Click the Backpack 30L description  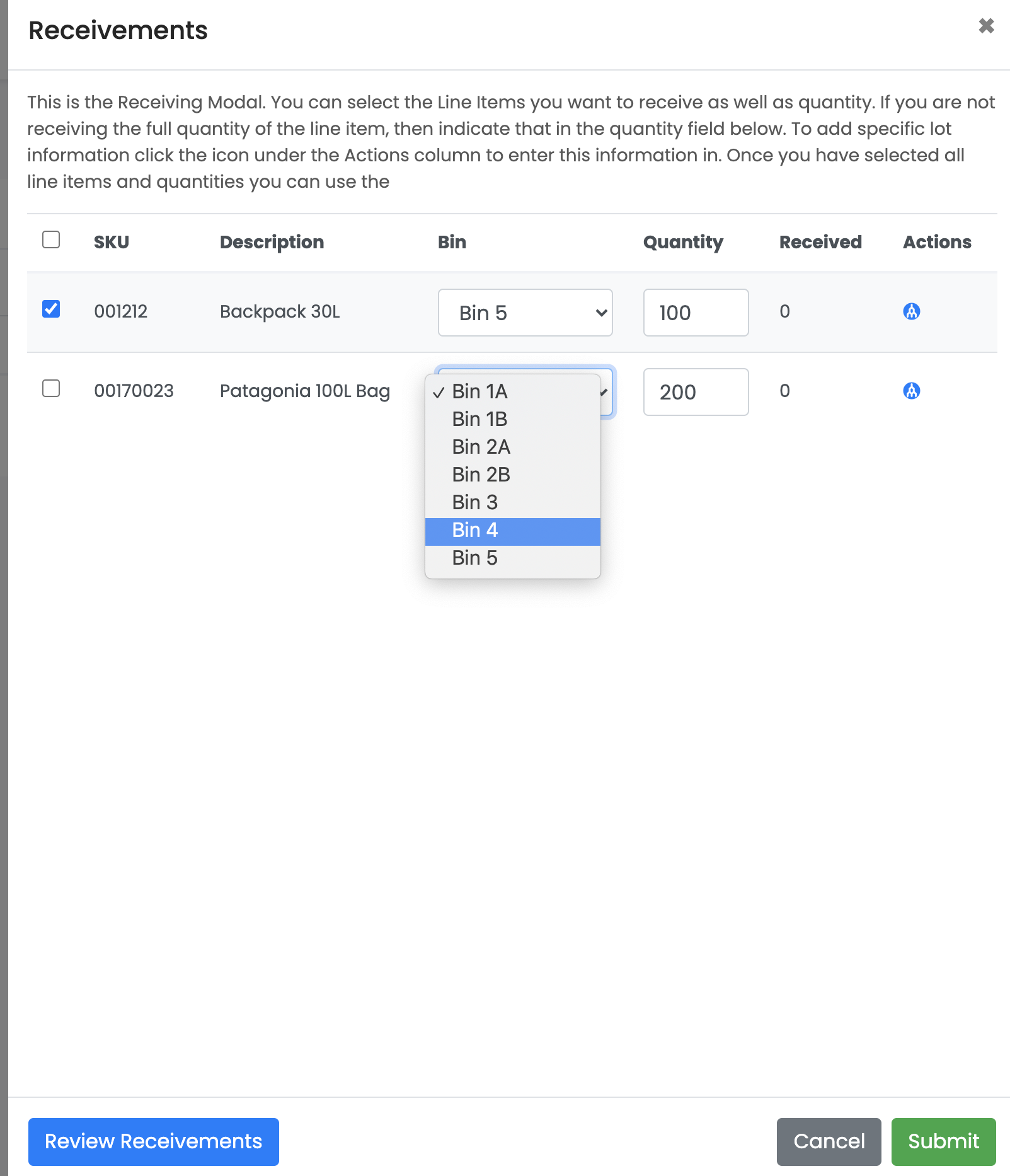point(280,311)
